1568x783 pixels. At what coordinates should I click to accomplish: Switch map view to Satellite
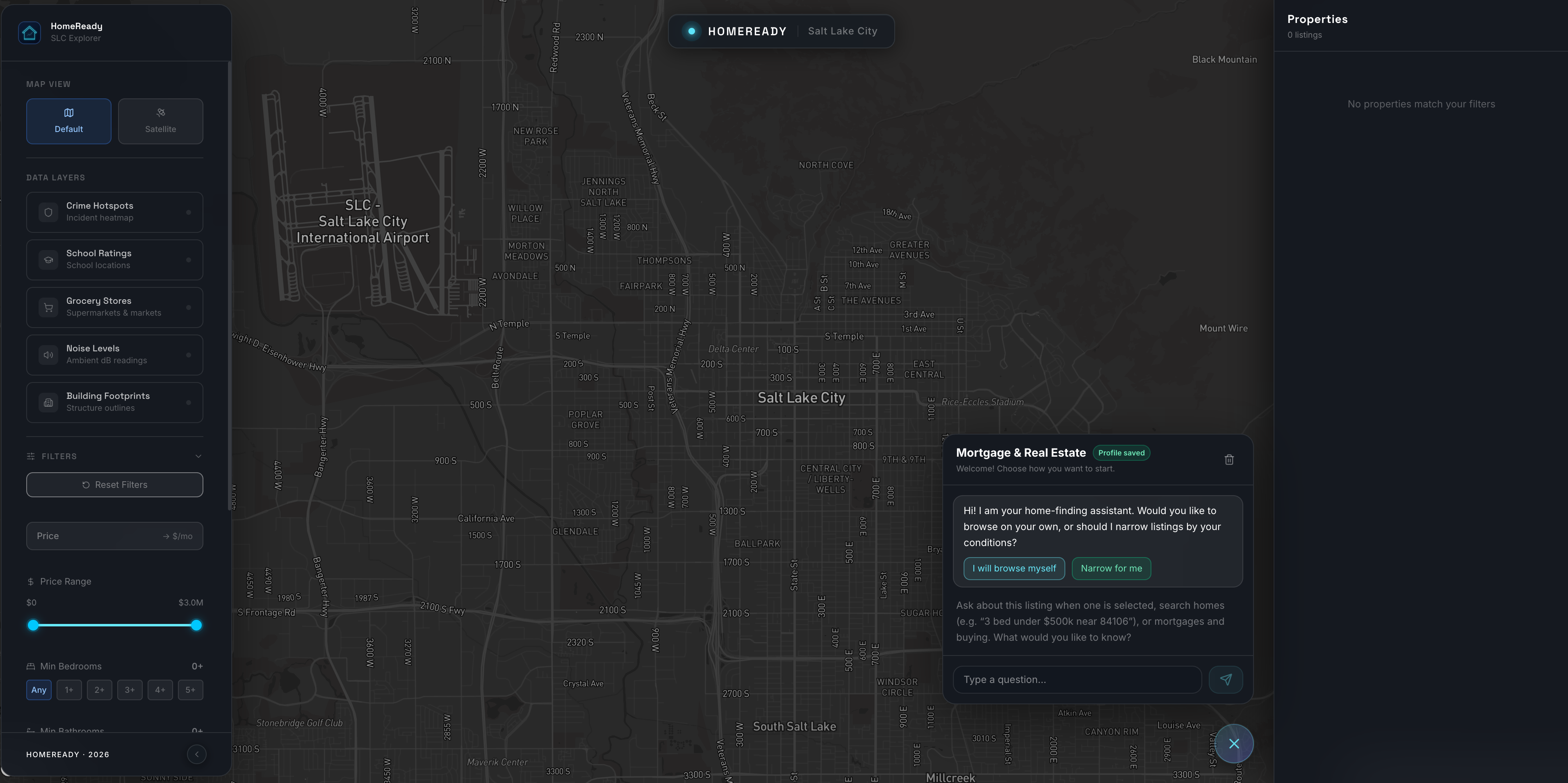coord(160,121)
